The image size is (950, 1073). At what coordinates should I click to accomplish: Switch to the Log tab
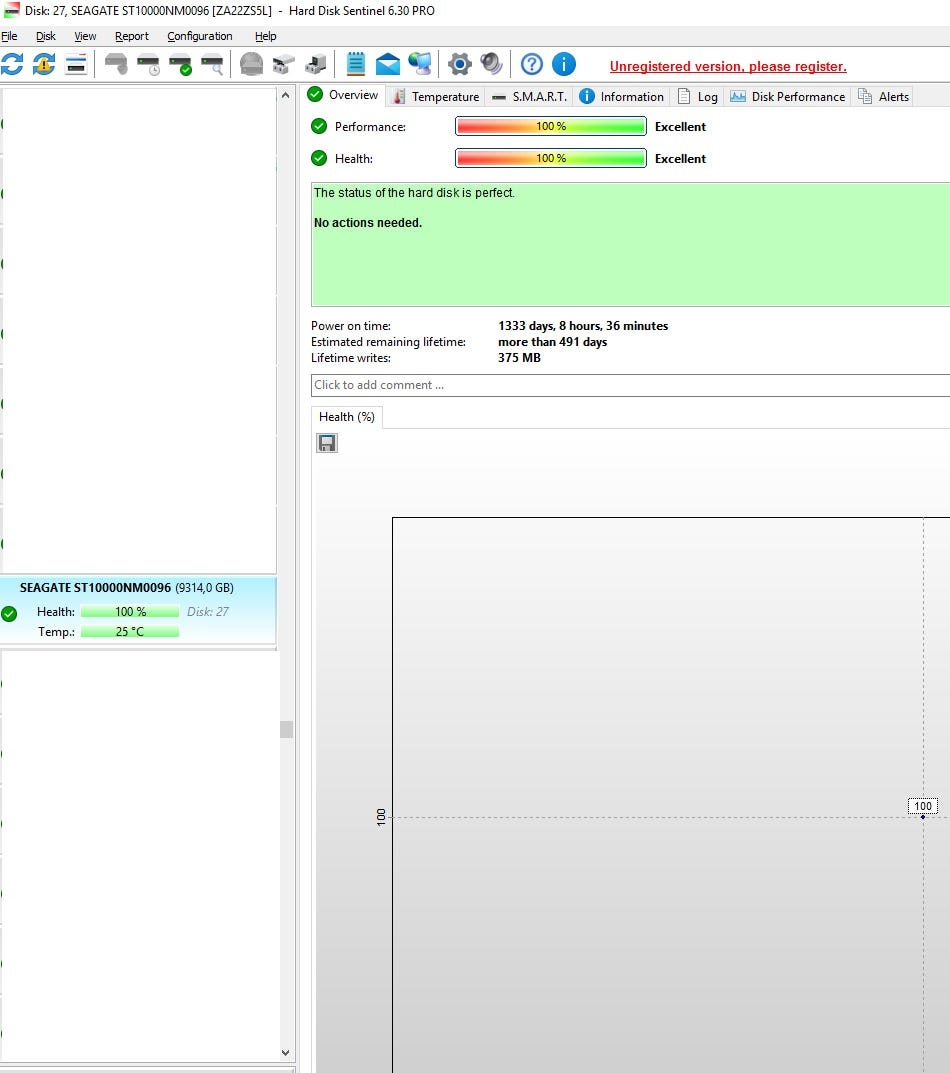click(697, 96)
